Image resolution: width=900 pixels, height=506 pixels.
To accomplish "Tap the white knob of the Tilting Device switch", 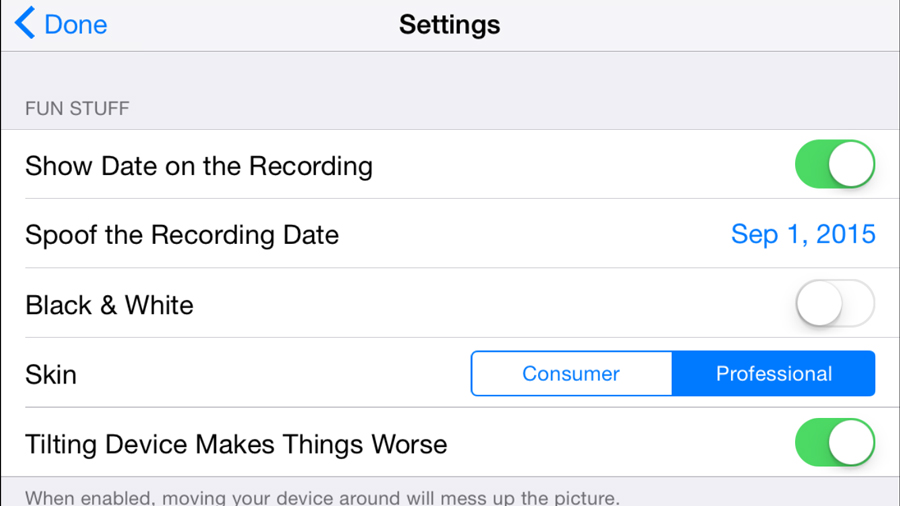I will [851, 443].
